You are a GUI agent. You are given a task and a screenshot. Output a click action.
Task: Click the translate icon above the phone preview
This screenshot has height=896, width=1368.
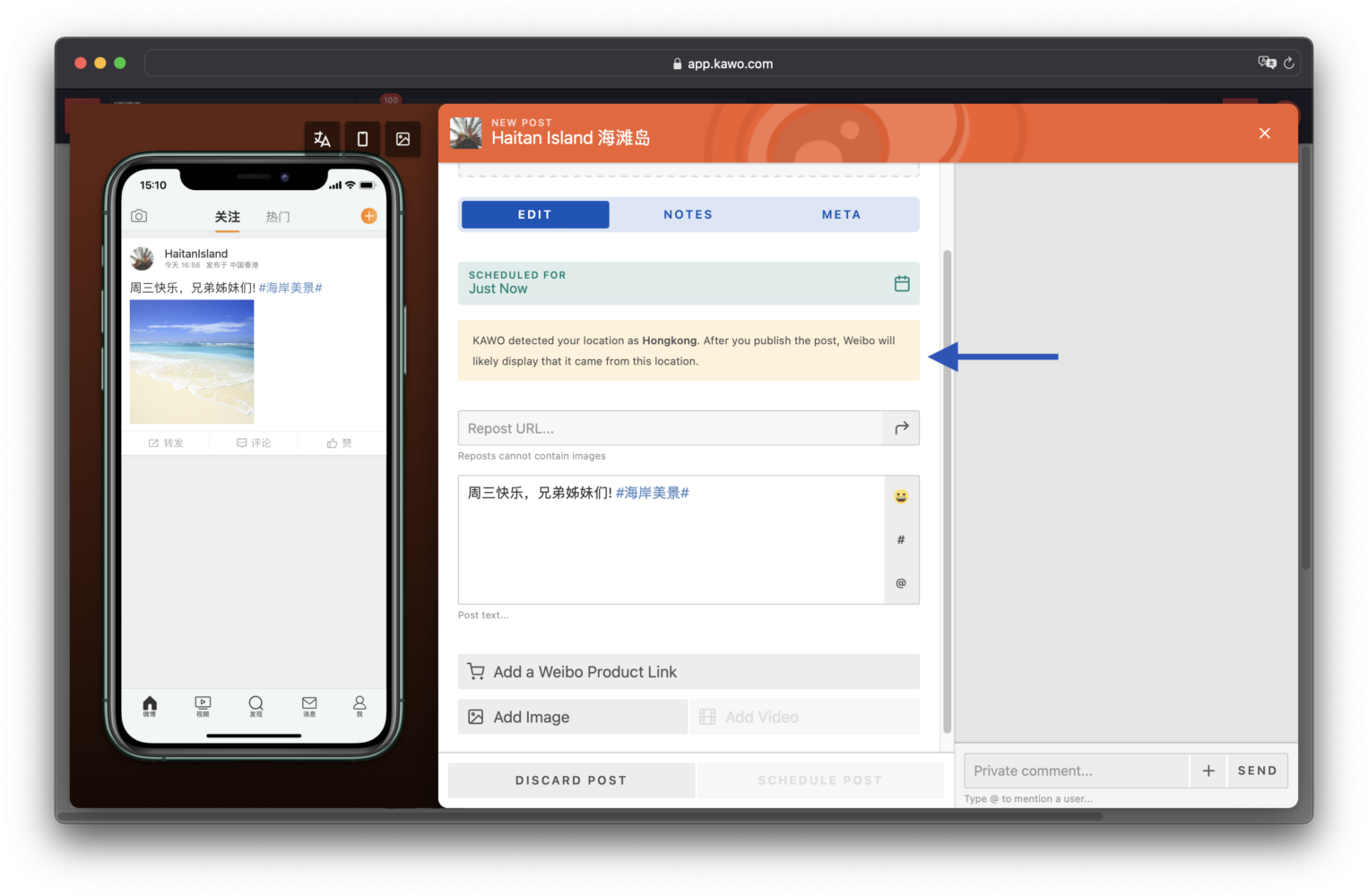click(322, 139)
